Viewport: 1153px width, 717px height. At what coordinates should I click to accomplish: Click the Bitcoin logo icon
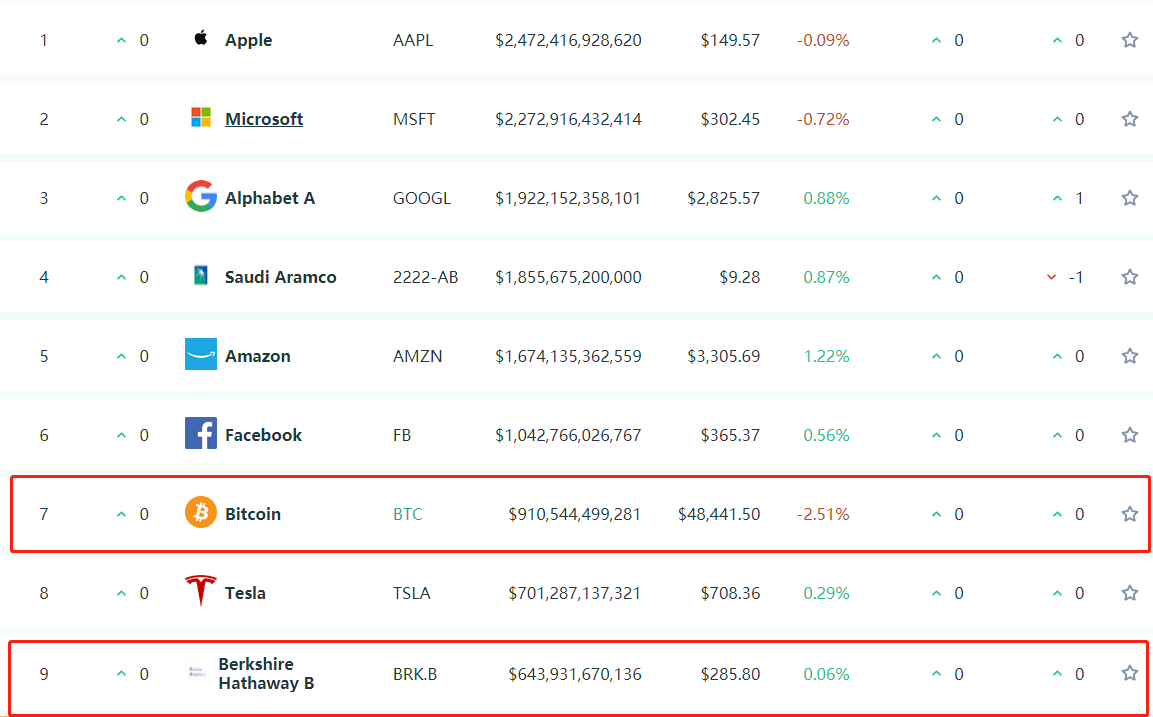tap(201, 513)
